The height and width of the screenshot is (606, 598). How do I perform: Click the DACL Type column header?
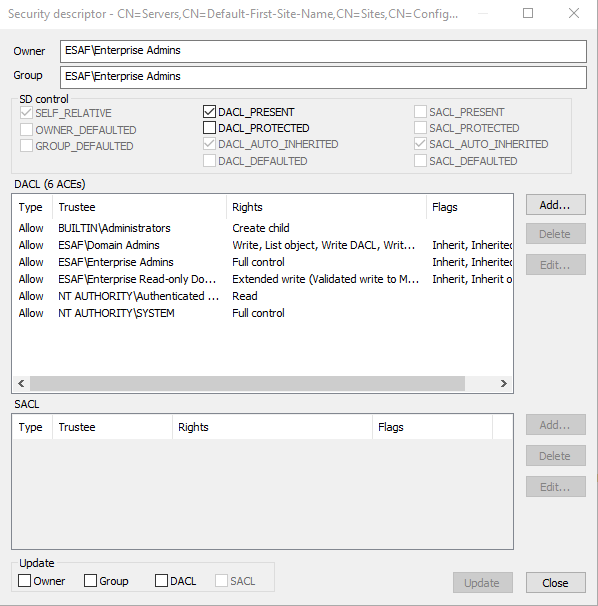[x=33, y=207]
